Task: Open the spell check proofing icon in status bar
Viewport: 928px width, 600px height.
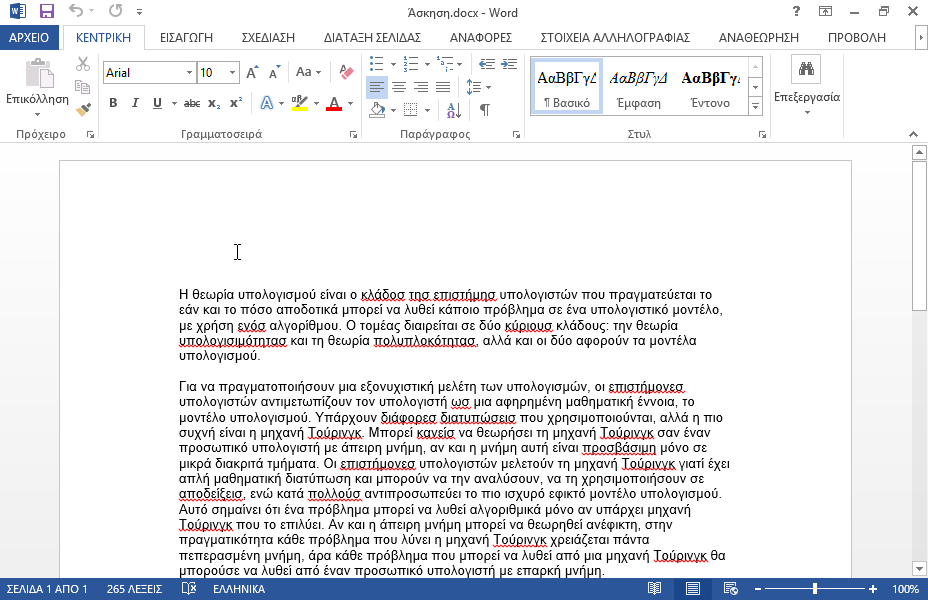Action: (x=189, y=589)
